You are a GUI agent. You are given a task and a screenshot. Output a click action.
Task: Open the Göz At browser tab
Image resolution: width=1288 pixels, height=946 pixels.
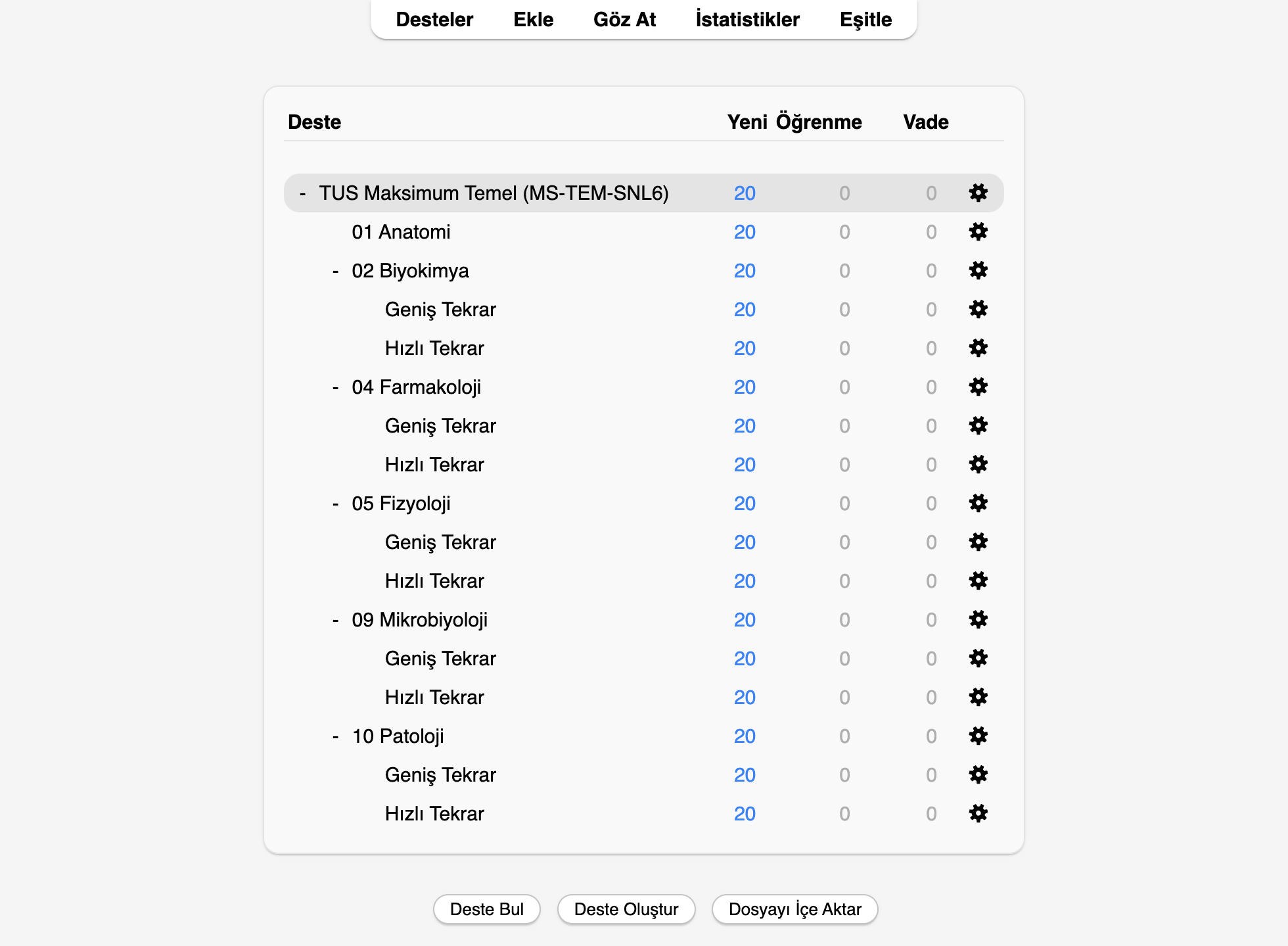(x=624, y=19)
